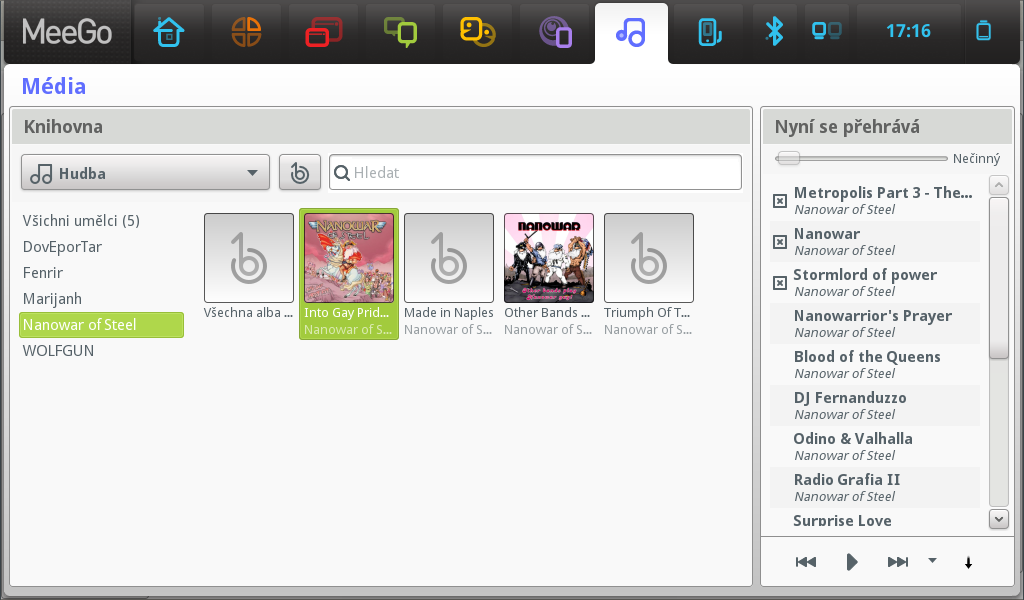1024x600 pixels.
Task: Open the next-track options dropdown arrow
Action: (933, 560)
